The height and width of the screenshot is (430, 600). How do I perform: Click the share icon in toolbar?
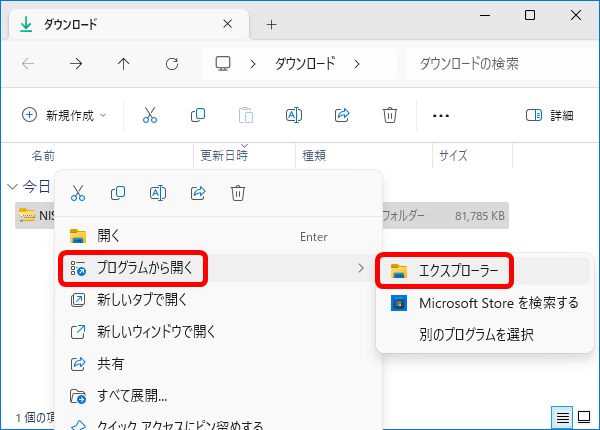[342, 115]
